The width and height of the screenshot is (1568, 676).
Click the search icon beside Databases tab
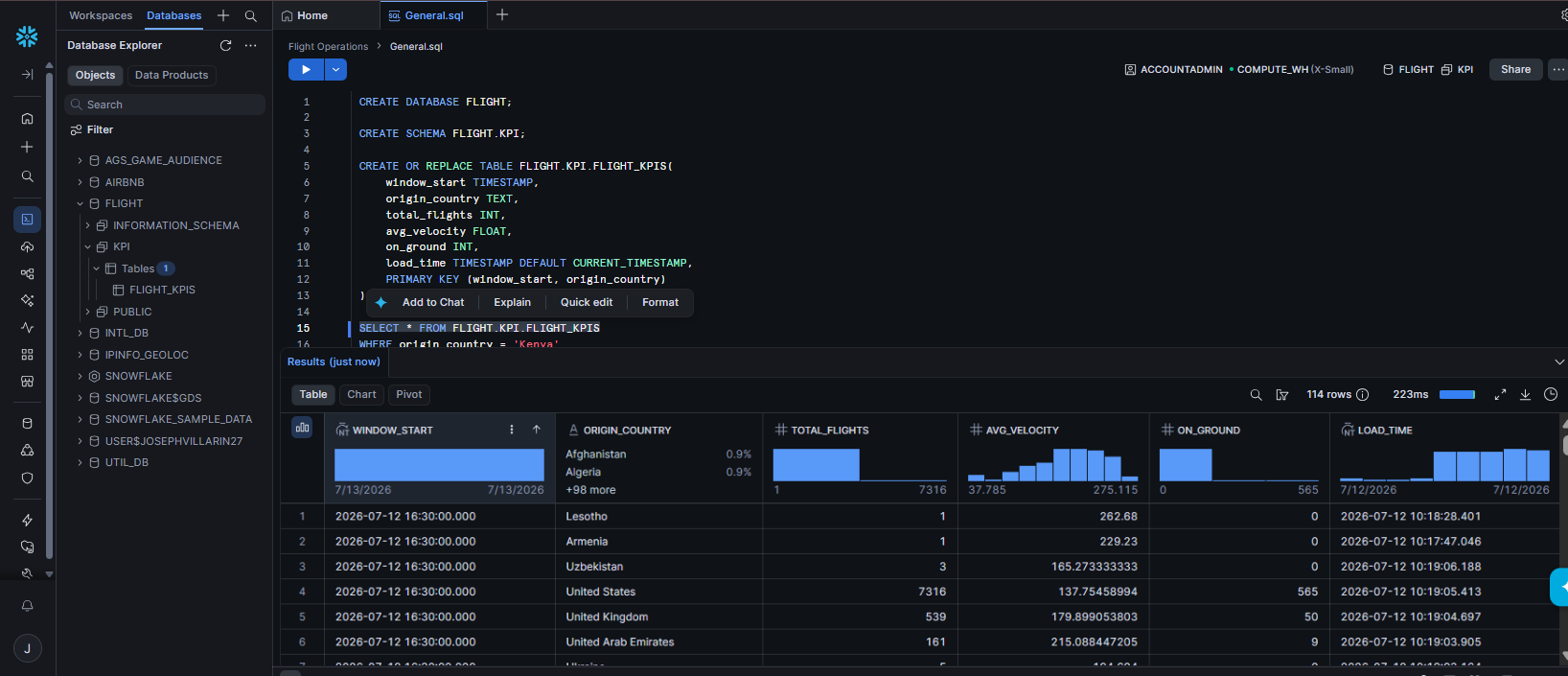click(x=250, y=15)
